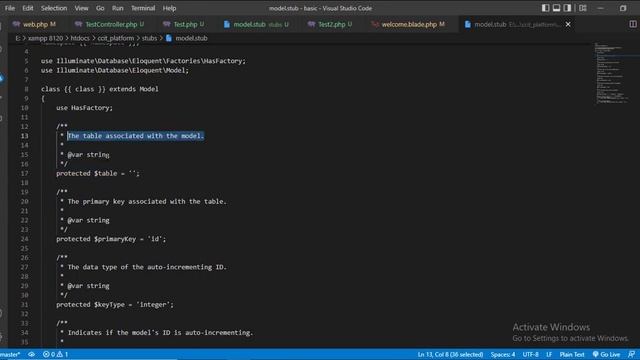Open the Edit menu
This screenshot has height=360, width=640.
pyautogui.click(x=28, y=8)
